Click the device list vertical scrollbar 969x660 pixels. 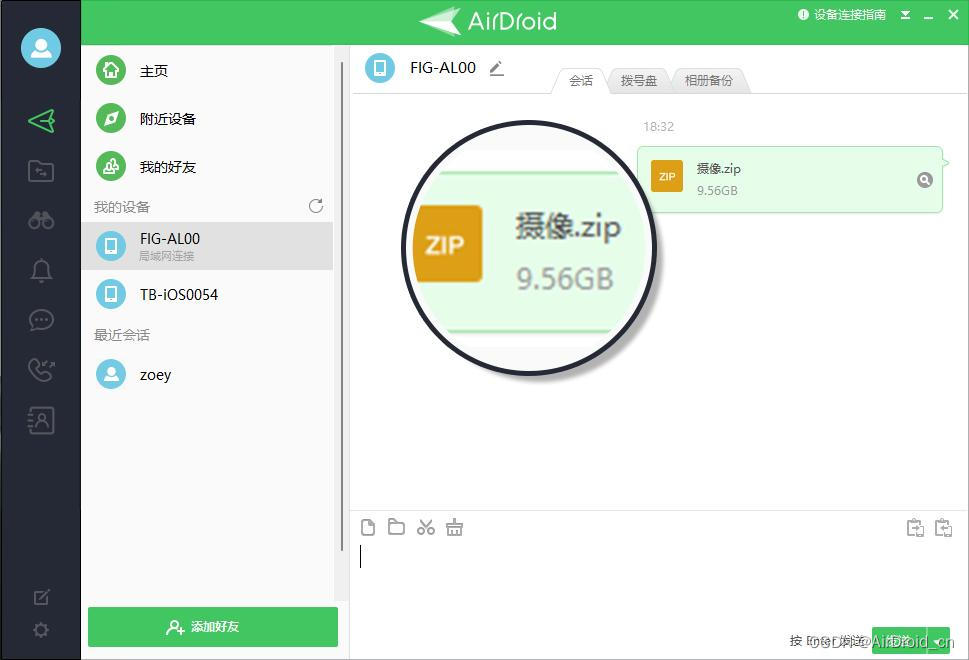[342, 306]
